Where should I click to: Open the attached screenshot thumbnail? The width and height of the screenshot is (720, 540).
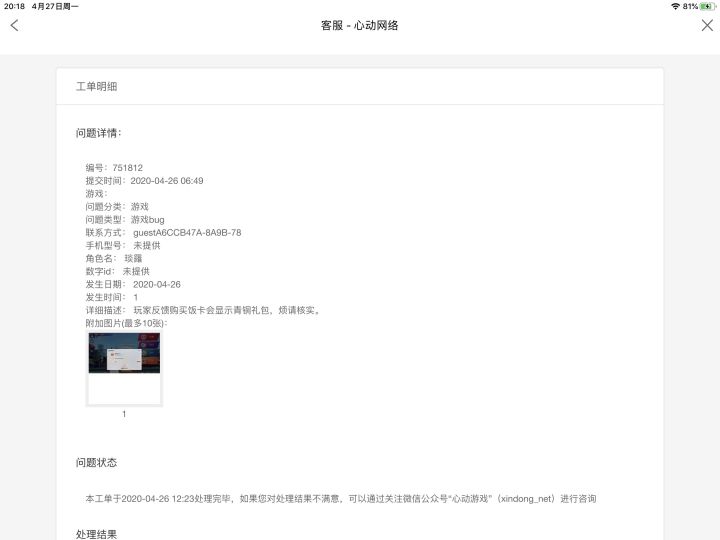point(124,368)
